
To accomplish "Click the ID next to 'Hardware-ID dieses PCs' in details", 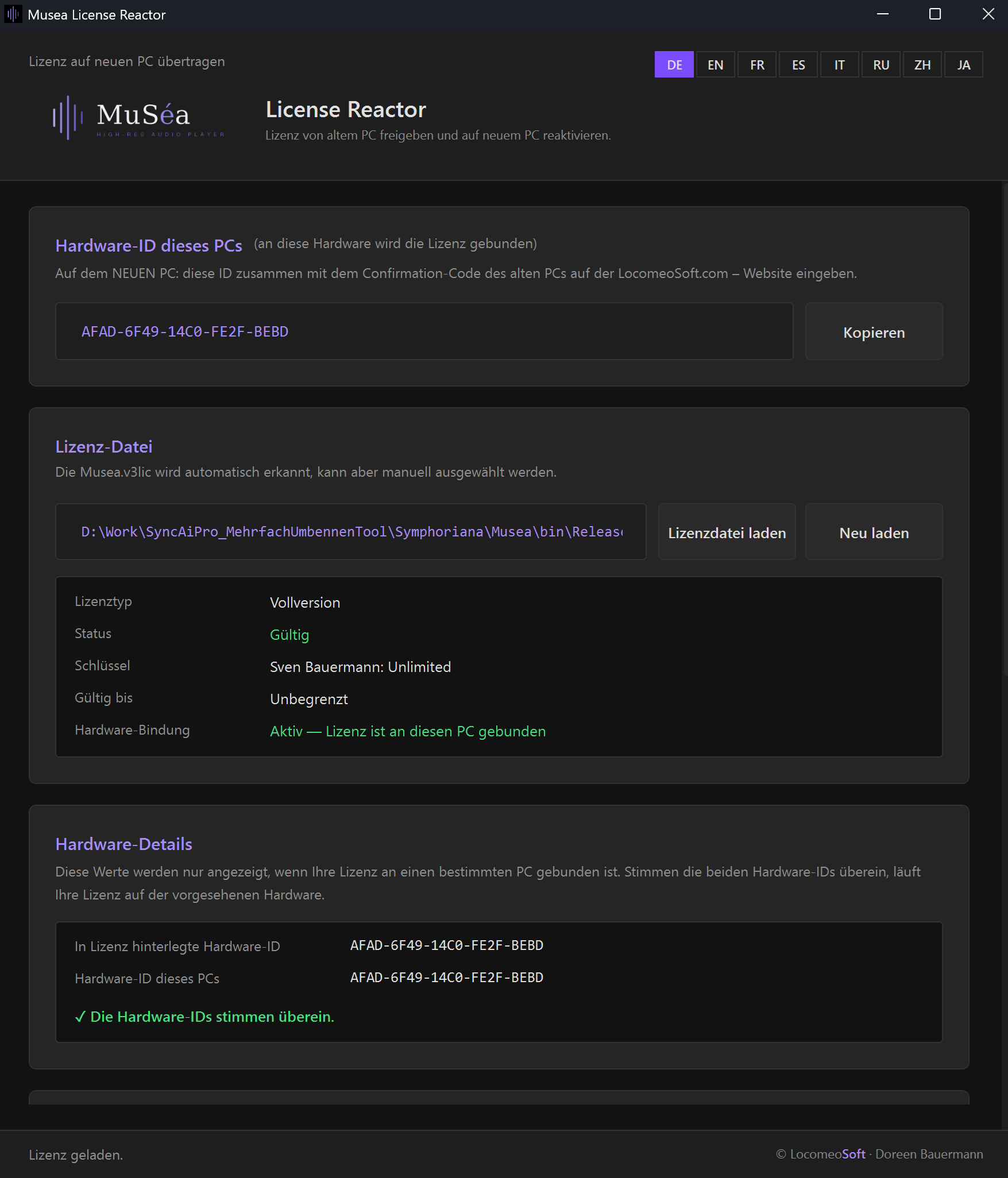I will (x=447, y=978).
